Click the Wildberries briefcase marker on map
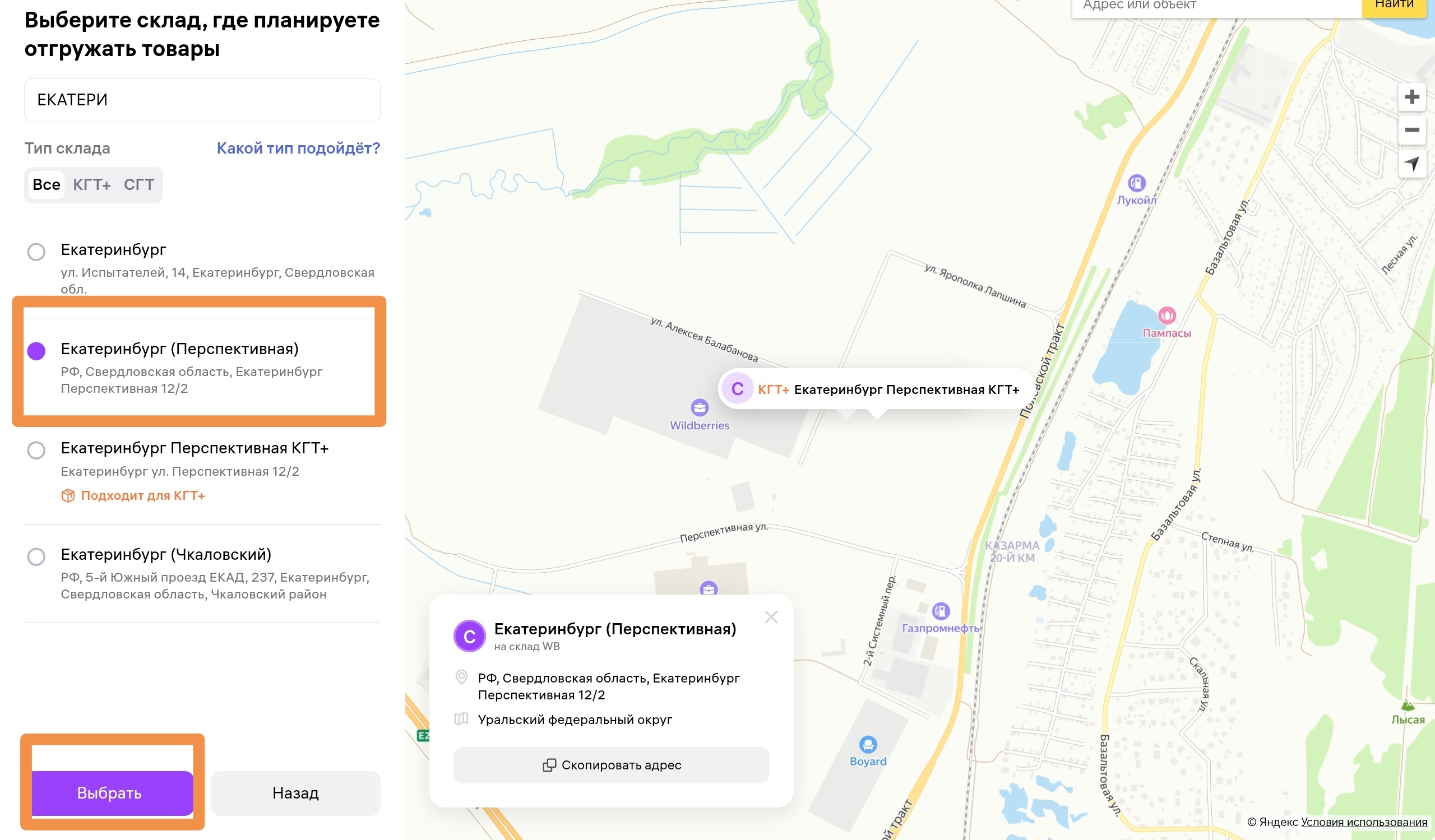Screen dimensions: 1435x840 (x=699, y=407)
